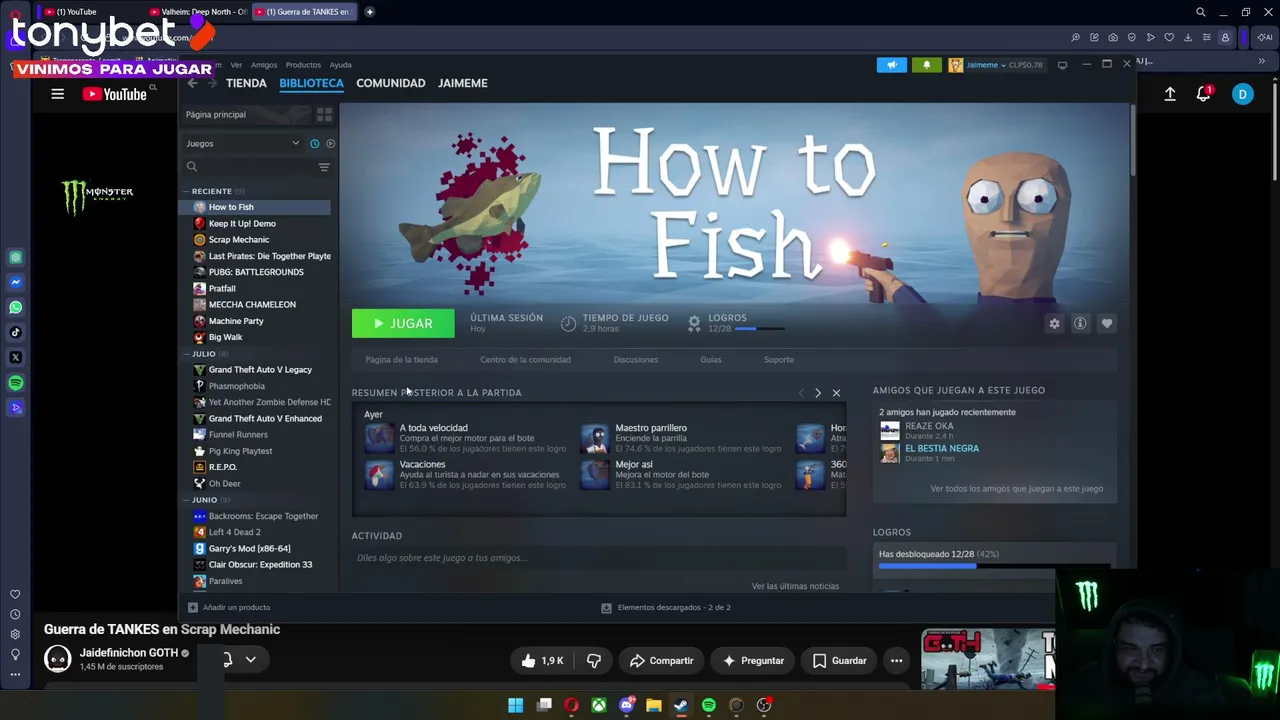The height and width of the screenshot is (720, 1280).
Task: Open the BIBLIOTECA tab
Action: click(x=311, y=83)
